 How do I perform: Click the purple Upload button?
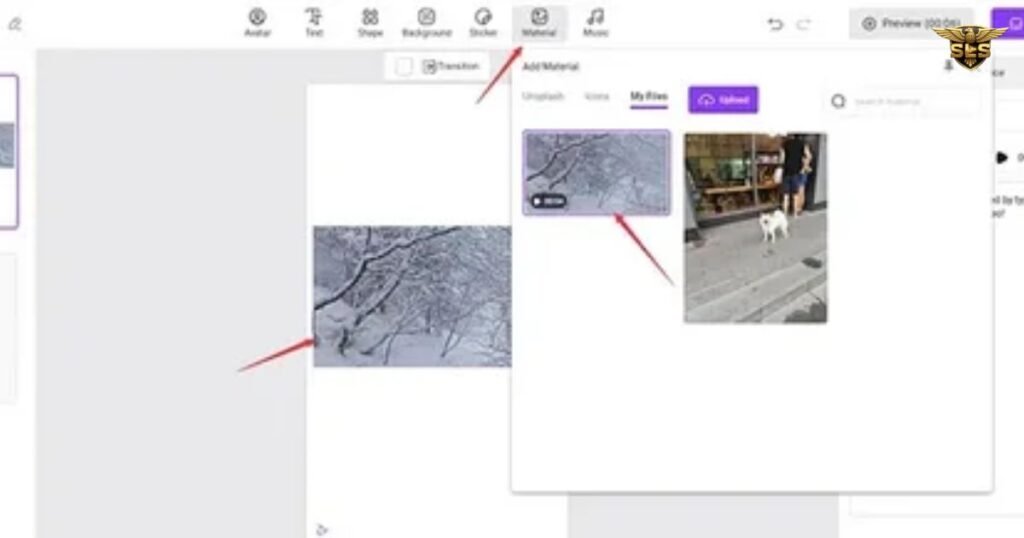(x=723, y=100)
